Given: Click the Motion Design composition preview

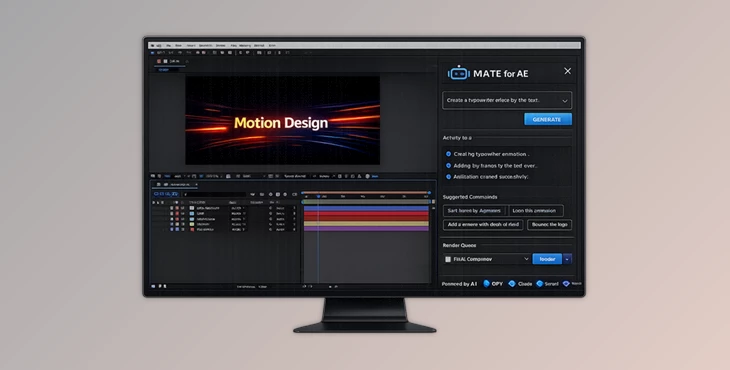Looking at the screenshot, I should [283, 120].
